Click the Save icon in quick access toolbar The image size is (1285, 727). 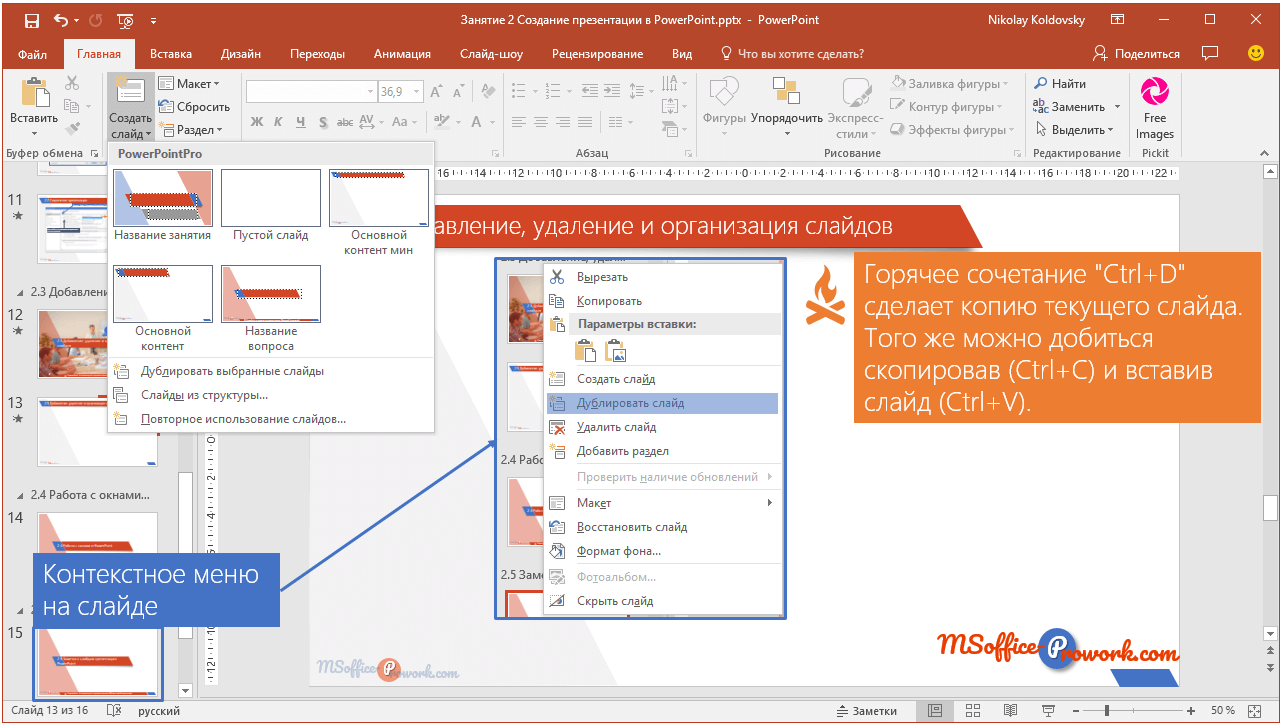(31, 20)
